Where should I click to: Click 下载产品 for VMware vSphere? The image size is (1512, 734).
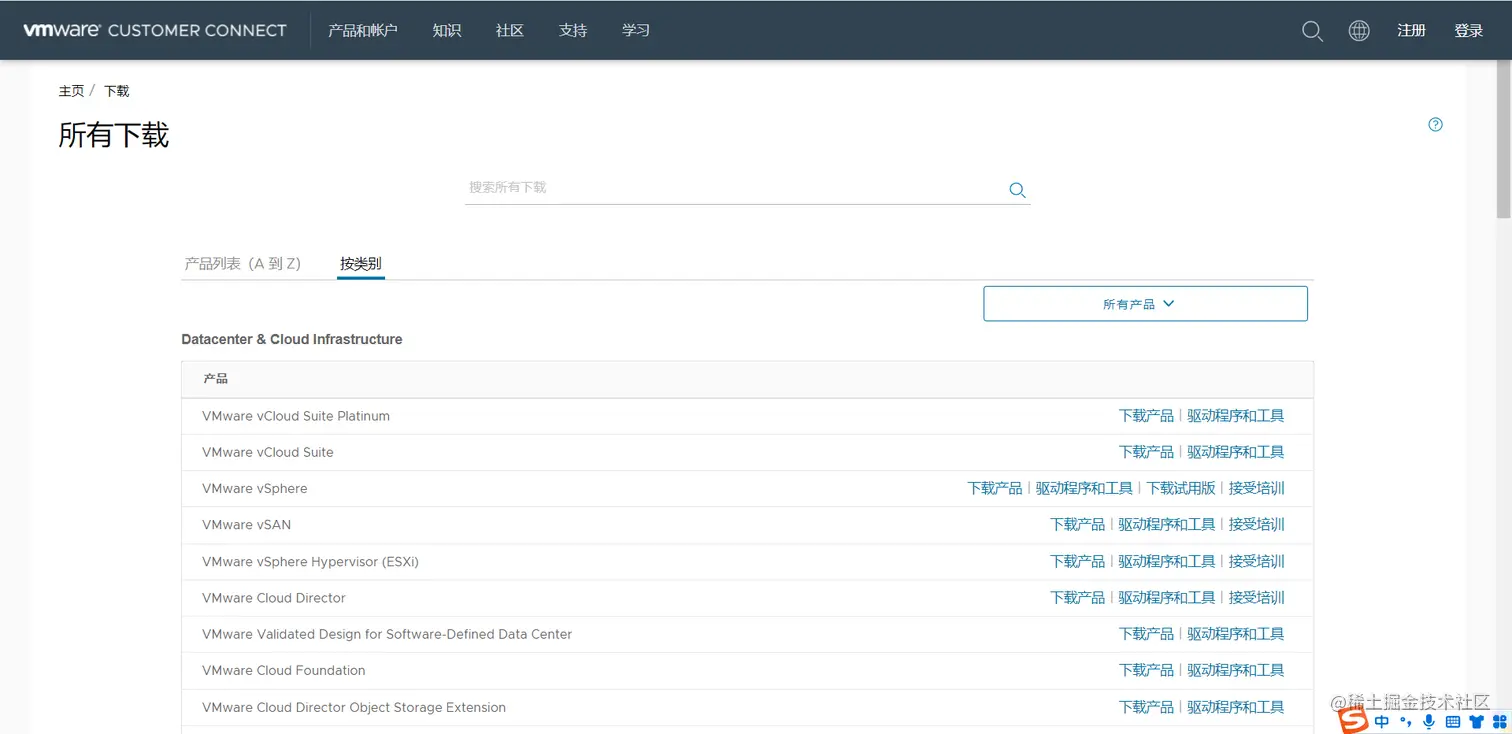(x=995, y=489)
